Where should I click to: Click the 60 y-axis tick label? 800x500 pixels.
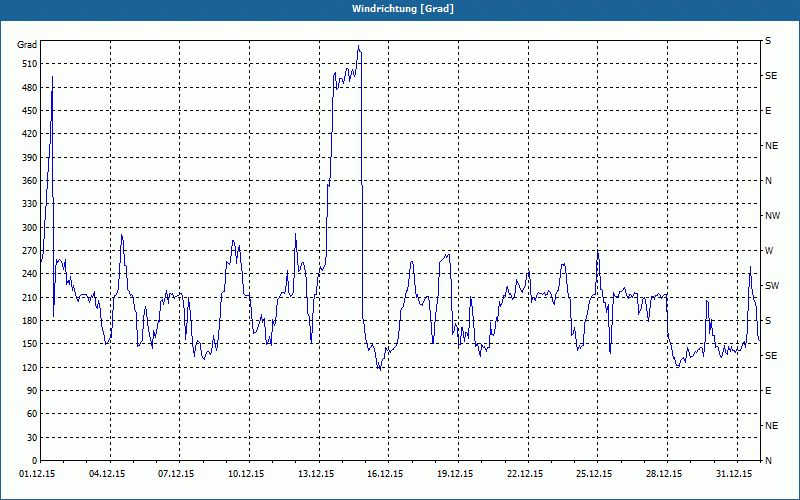pos(30,414)
